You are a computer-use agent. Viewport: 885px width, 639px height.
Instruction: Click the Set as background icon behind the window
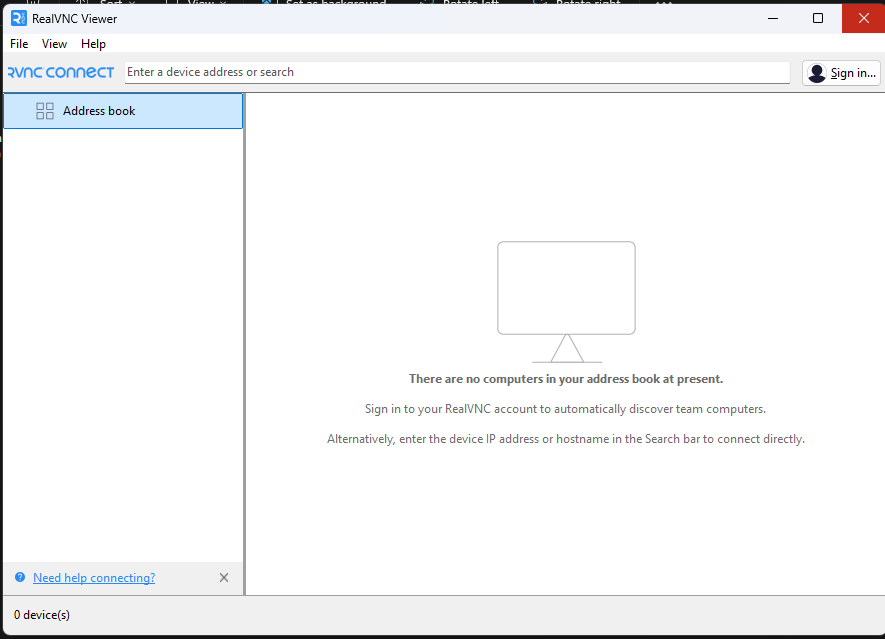(265, 3)
